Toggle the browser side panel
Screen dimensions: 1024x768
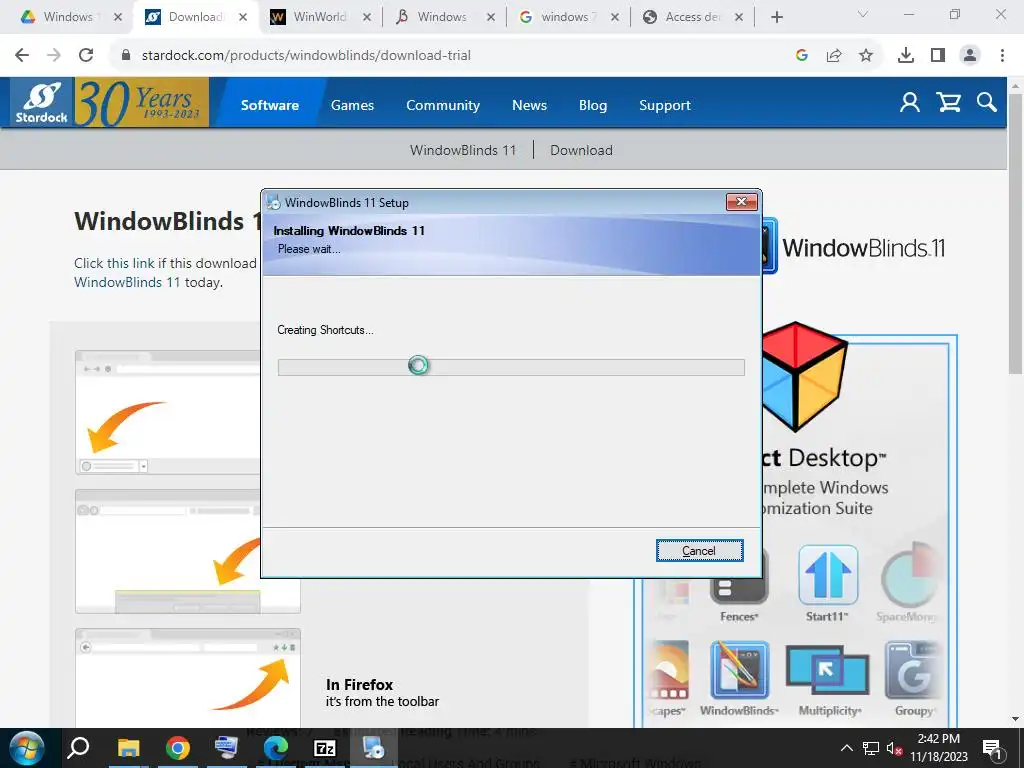coord(938,56)
